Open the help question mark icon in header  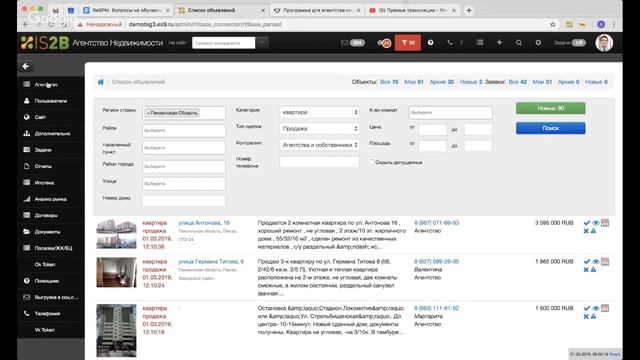click(x=430, y=42)
